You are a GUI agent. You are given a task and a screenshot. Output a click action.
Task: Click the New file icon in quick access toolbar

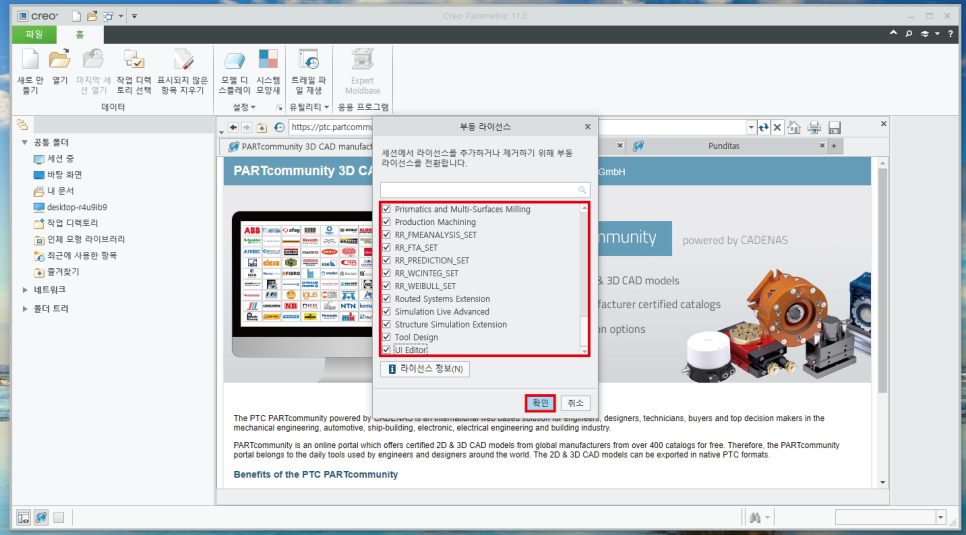[76, 16]
